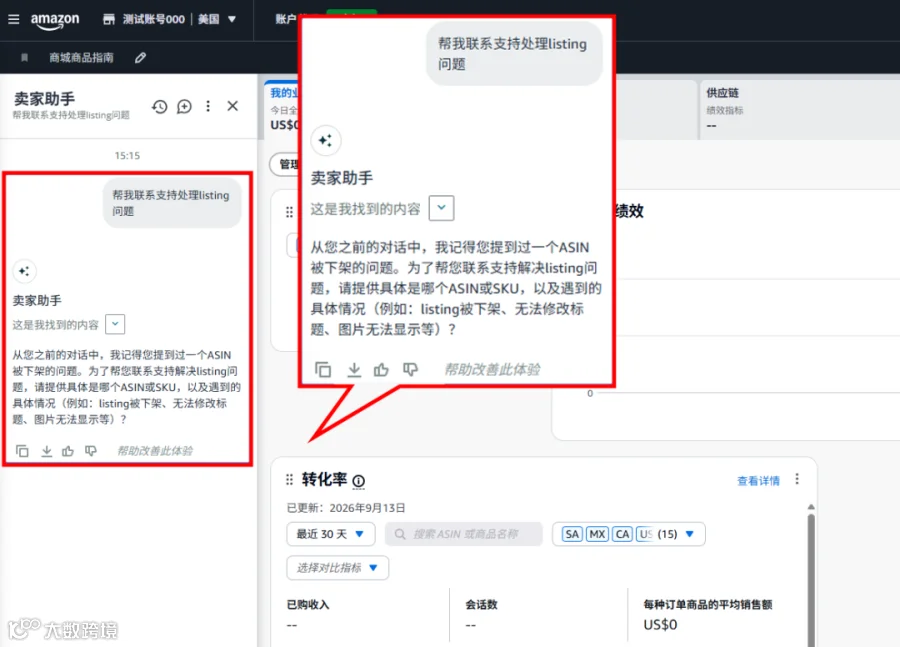The height and width of the screenshot is (647, 900).
Task: Click the drag handle beside 转化率
Action: [x=289, y=479]
